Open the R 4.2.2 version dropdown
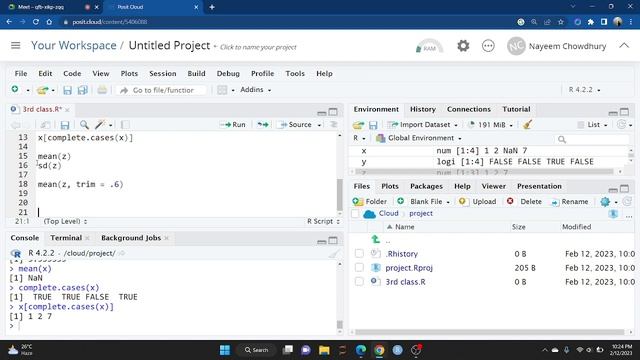The height and width of the screenshot is (360, 640). pyautogui.click(x=584, y=89)
